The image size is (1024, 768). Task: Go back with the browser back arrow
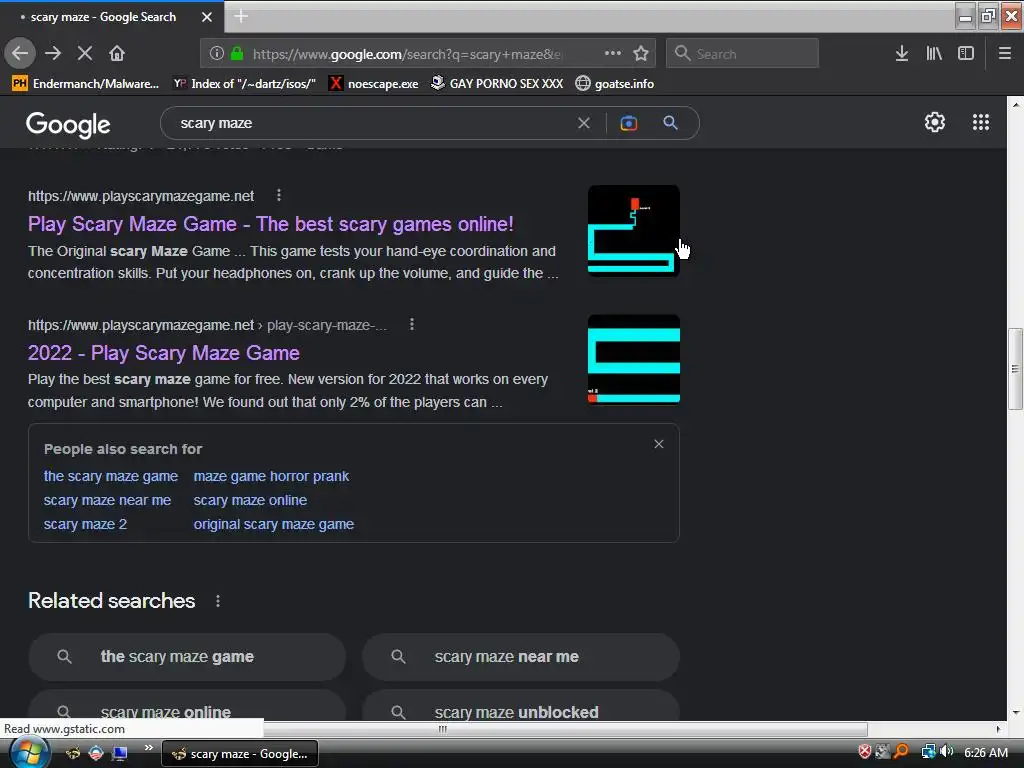(x=20, y=53)
